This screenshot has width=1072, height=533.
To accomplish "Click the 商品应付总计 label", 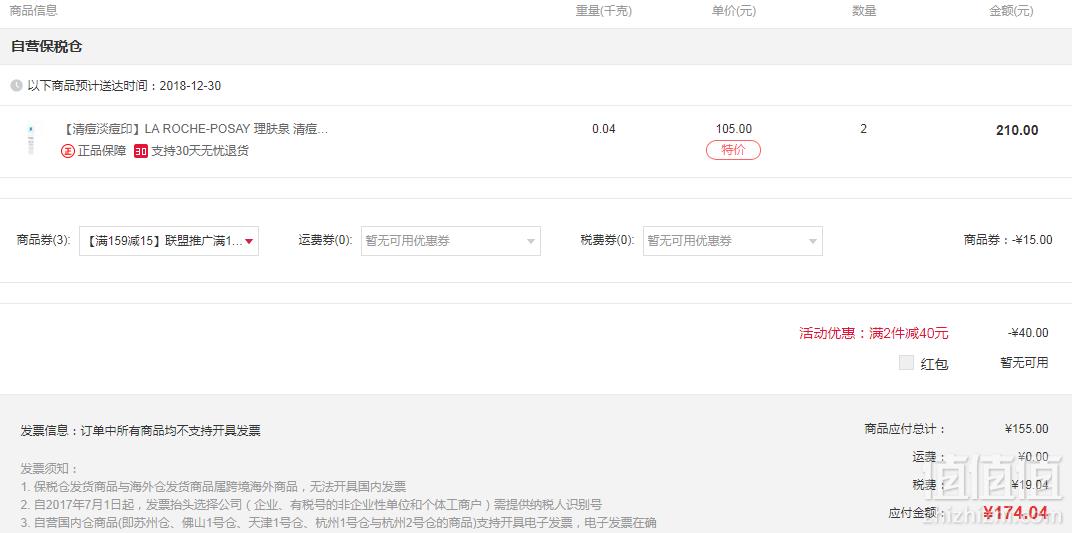I will click(x=905, y=429).
